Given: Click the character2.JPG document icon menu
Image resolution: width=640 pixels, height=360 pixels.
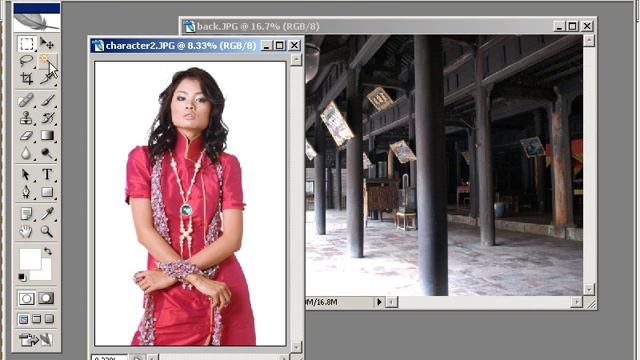Looking at the screenshot, I should coord(98,45).
